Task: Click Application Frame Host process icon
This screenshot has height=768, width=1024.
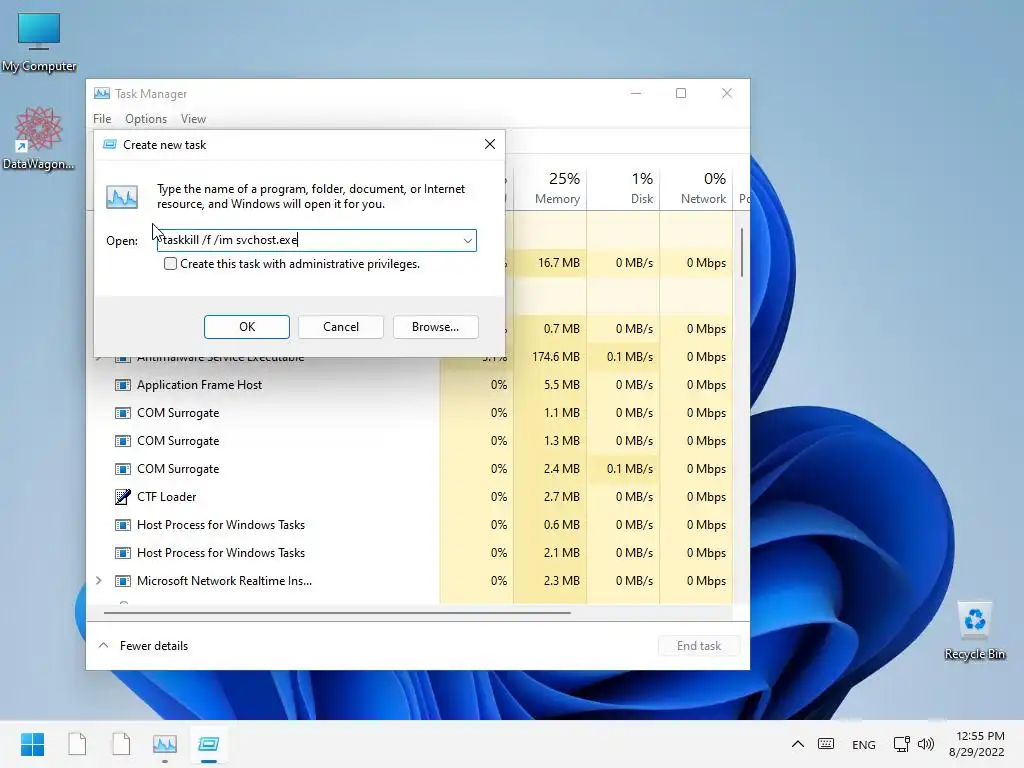Action: pyautogui.click(x=122, y=385)
